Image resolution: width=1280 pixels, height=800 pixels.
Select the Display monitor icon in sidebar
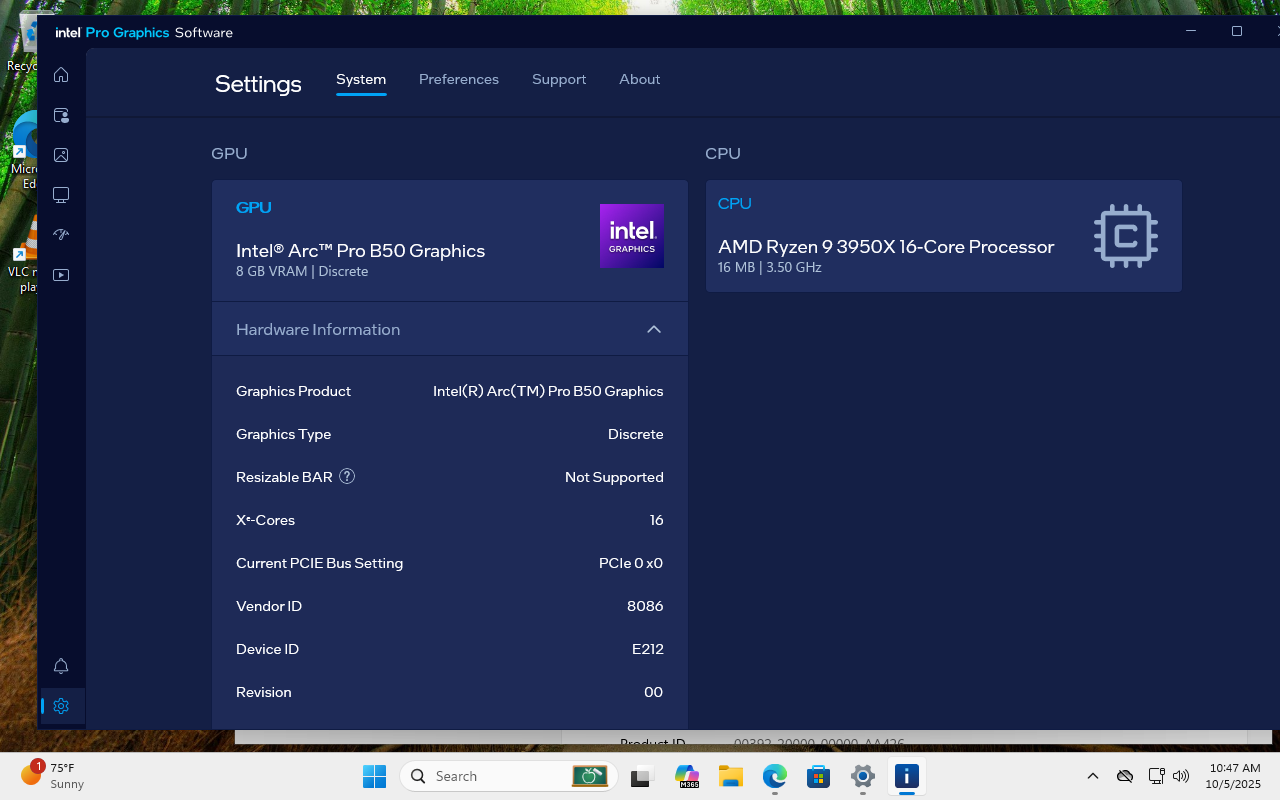click(x=61, y=195)
